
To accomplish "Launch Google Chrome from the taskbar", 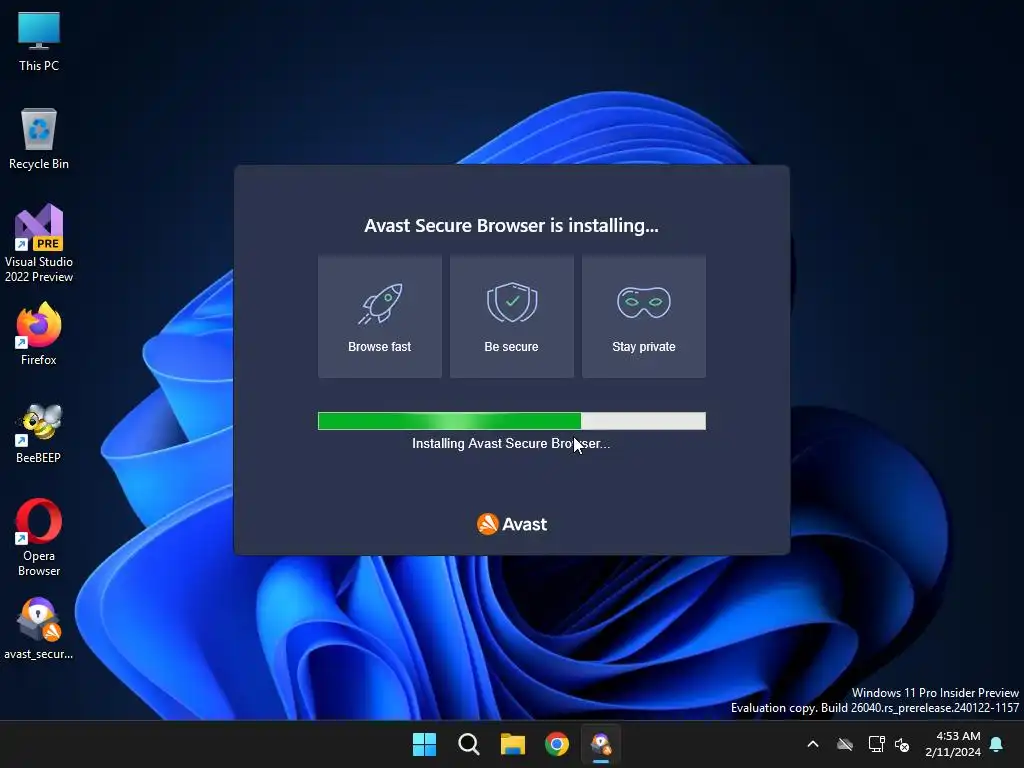I will [557, 744].
